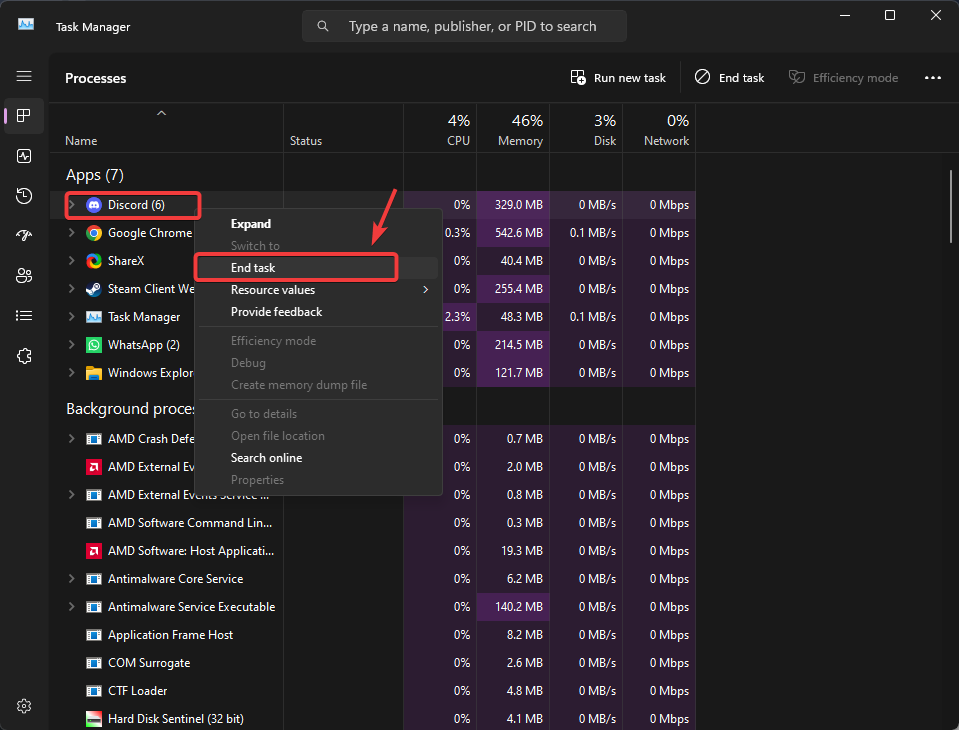Viewport: 959px width, 730px height.
Task: Sort processes by Memory column
Action: tap(520, 131)
